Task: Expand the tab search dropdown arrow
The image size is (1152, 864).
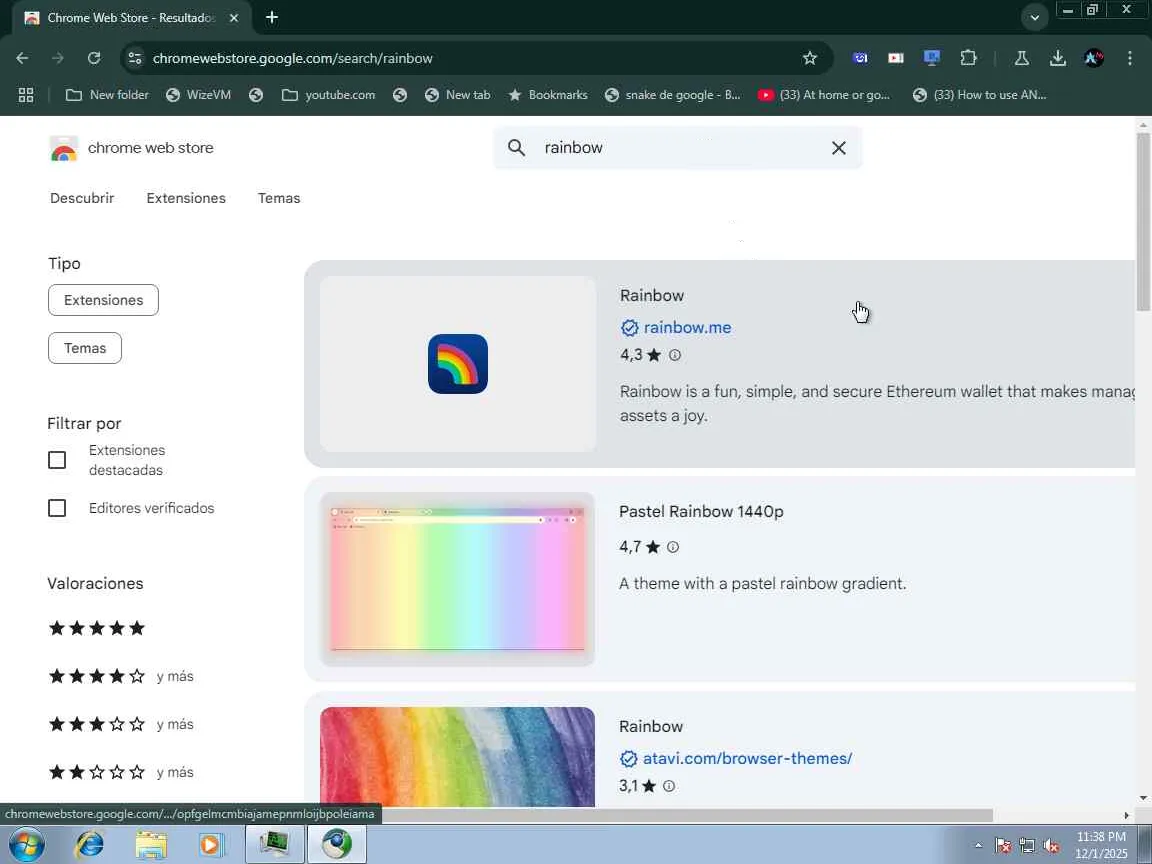Action: (x=1034, y=18)
